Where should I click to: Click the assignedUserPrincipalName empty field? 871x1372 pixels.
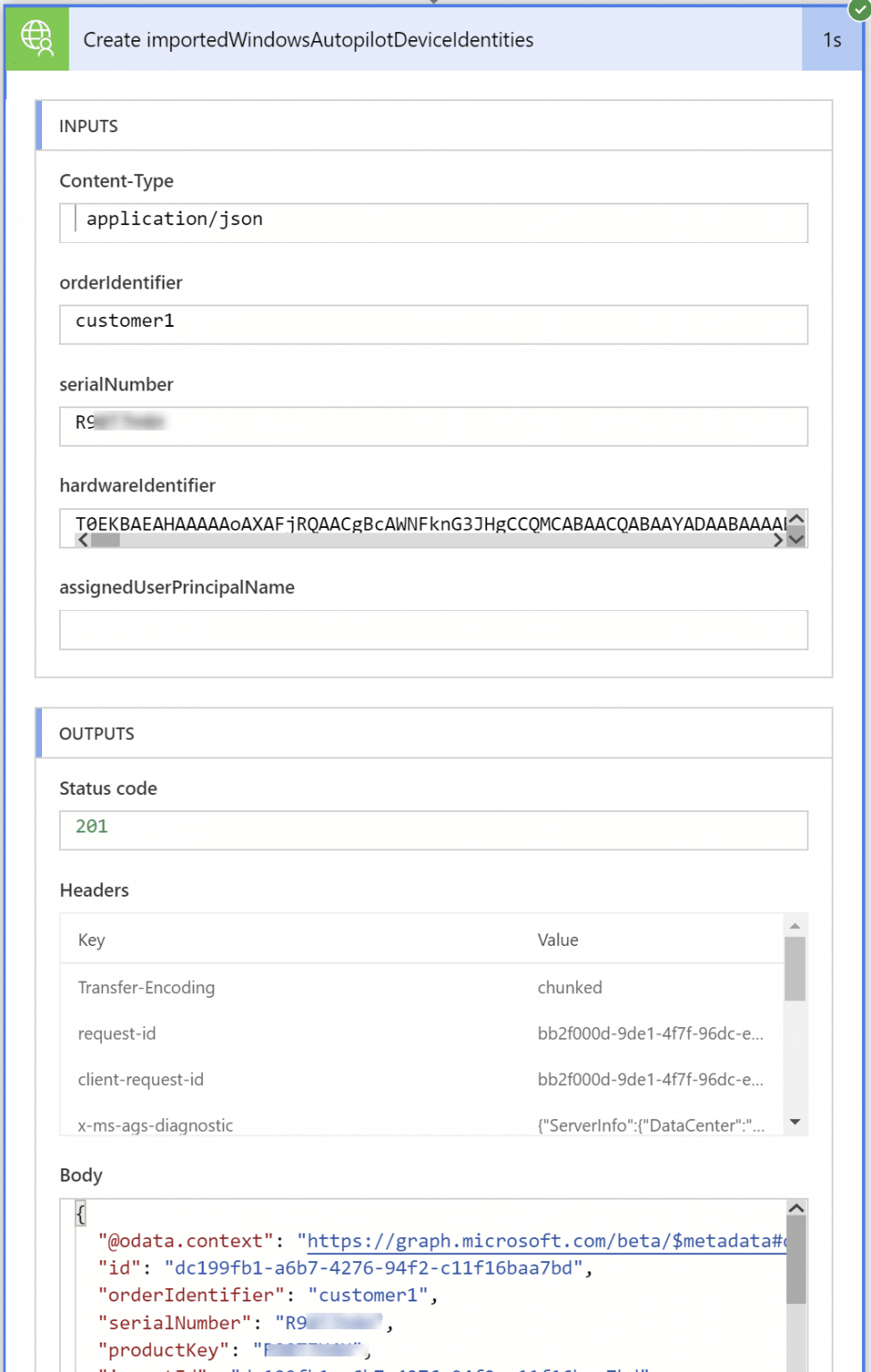click(x=432, y=630)
